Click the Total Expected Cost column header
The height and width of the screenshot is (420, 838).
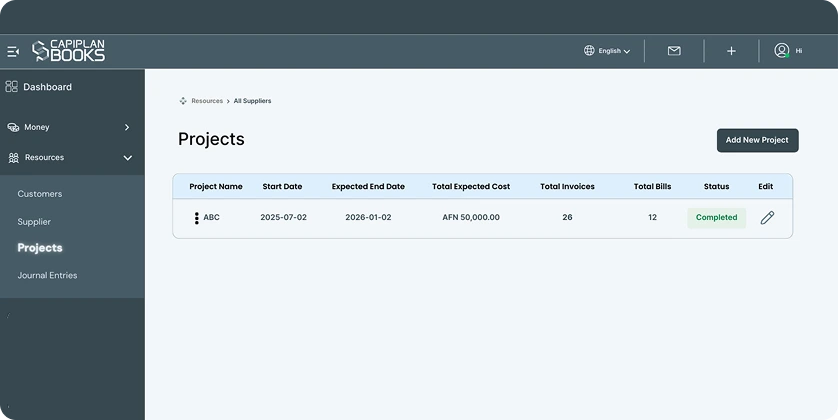[471, 186]
